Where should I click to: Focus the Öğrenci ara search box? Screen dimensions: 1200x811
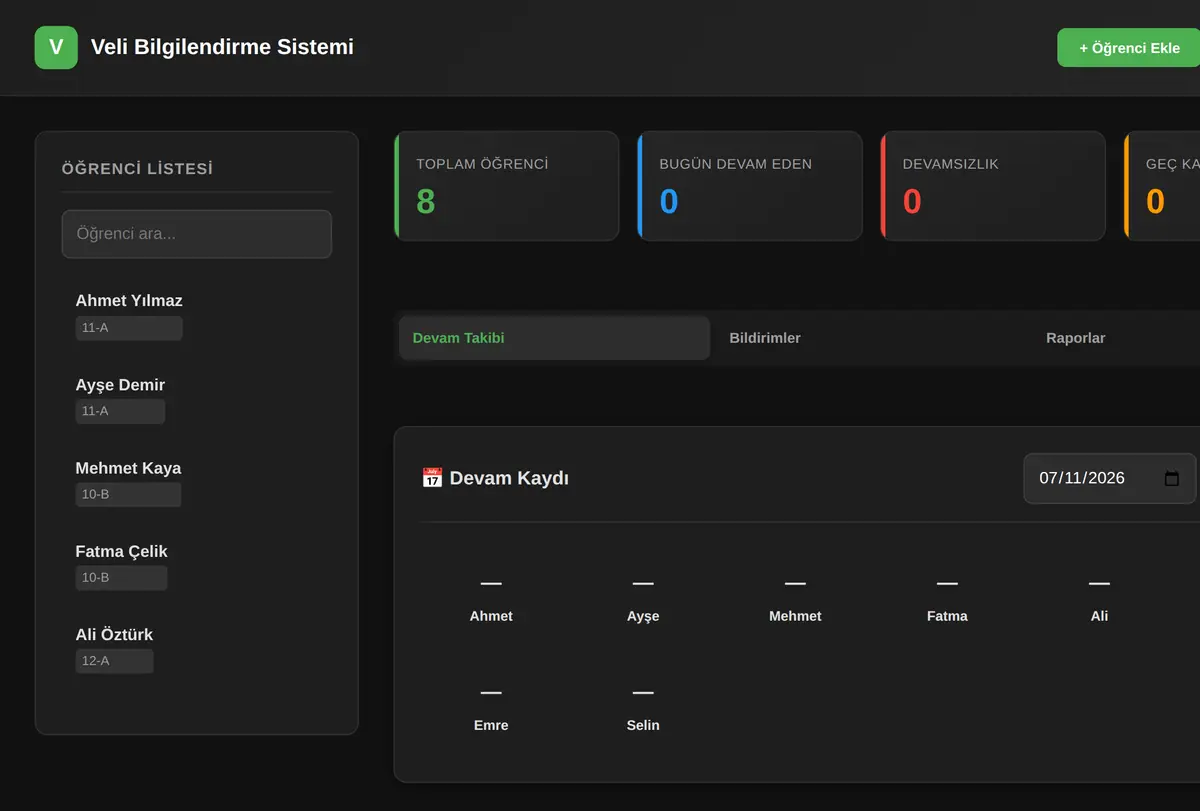(197, 234)
